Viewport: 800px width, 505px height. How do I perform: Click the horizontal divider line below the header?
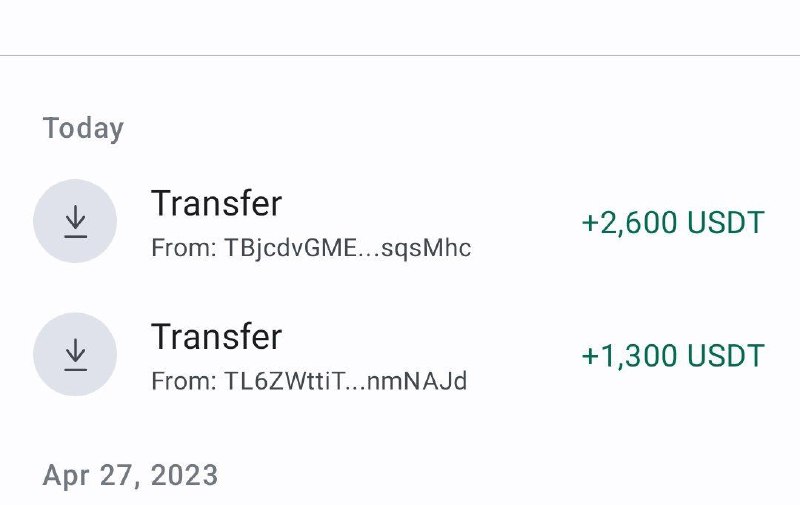point(400,55)
